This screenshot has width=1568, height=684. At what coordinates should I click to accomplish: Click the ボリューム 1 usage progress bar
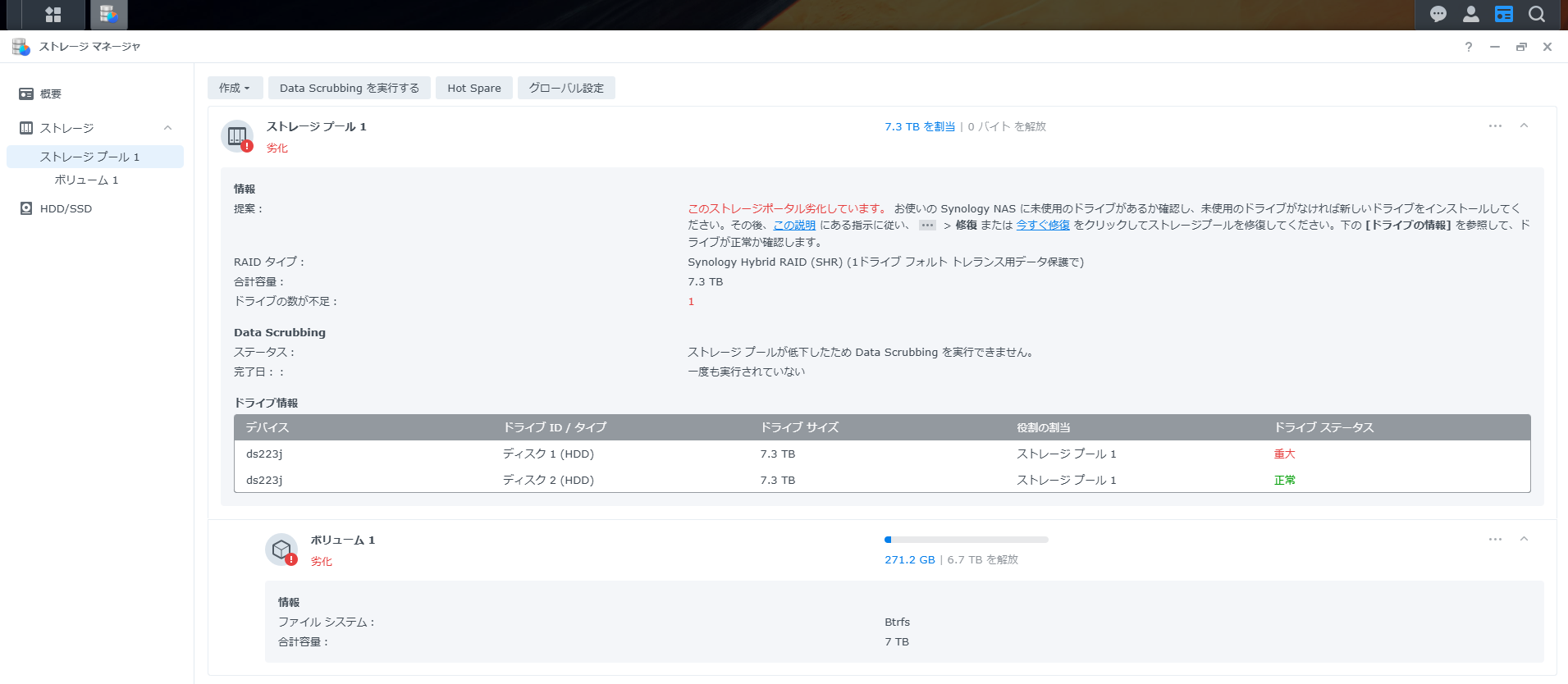(967, 540)
